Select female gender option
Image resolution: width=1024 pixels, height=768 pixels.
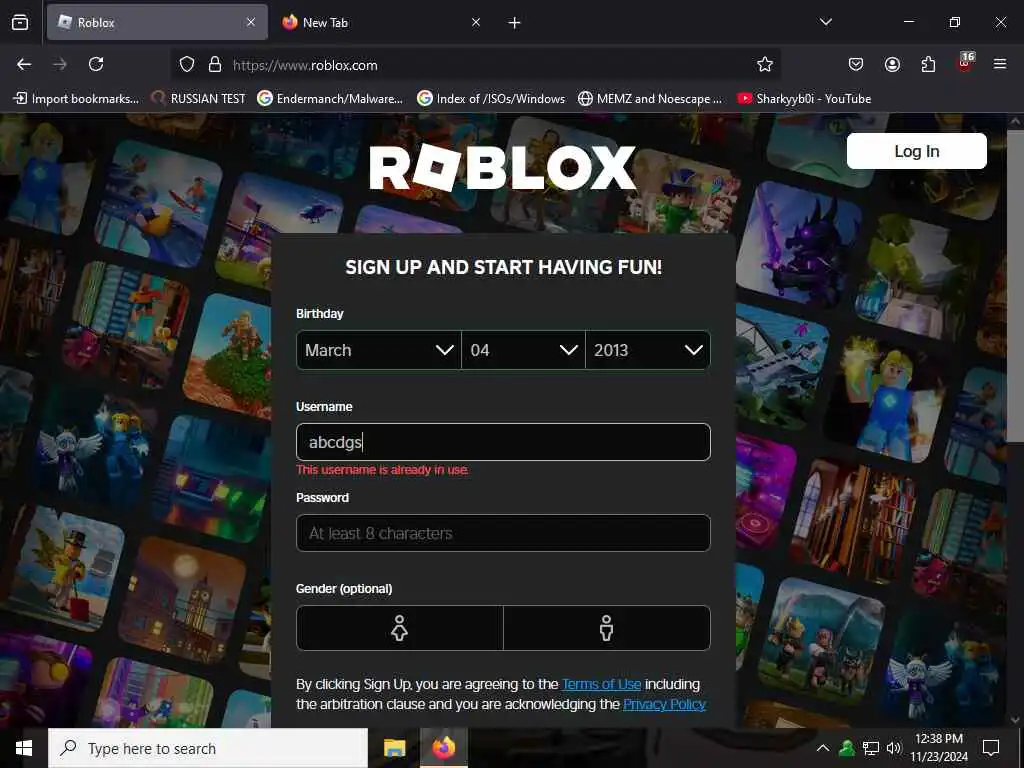400,628
